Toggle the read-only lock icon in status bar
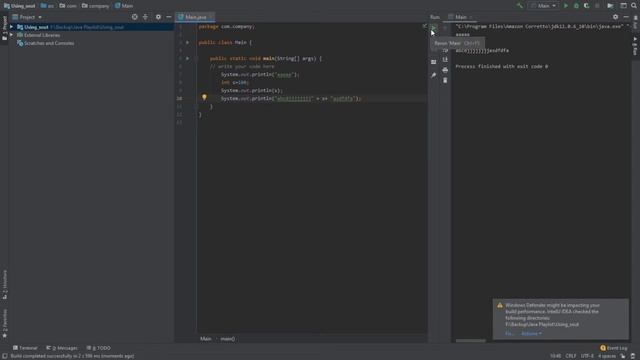Screen dimensions: 640x360 click(x=622, y=356)
